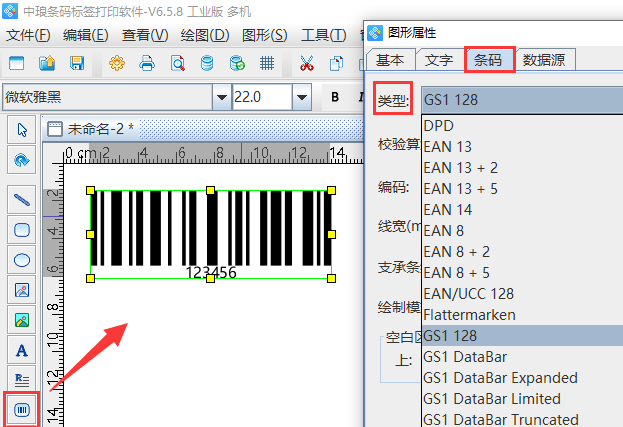Open document settings gear icon
This screenshot has height=427, width=623.
pos(117,64)
